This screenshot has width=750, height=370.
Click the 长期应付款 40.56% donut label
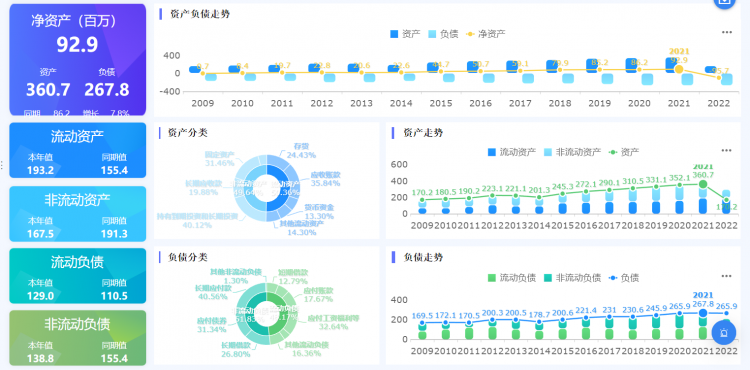213,293
